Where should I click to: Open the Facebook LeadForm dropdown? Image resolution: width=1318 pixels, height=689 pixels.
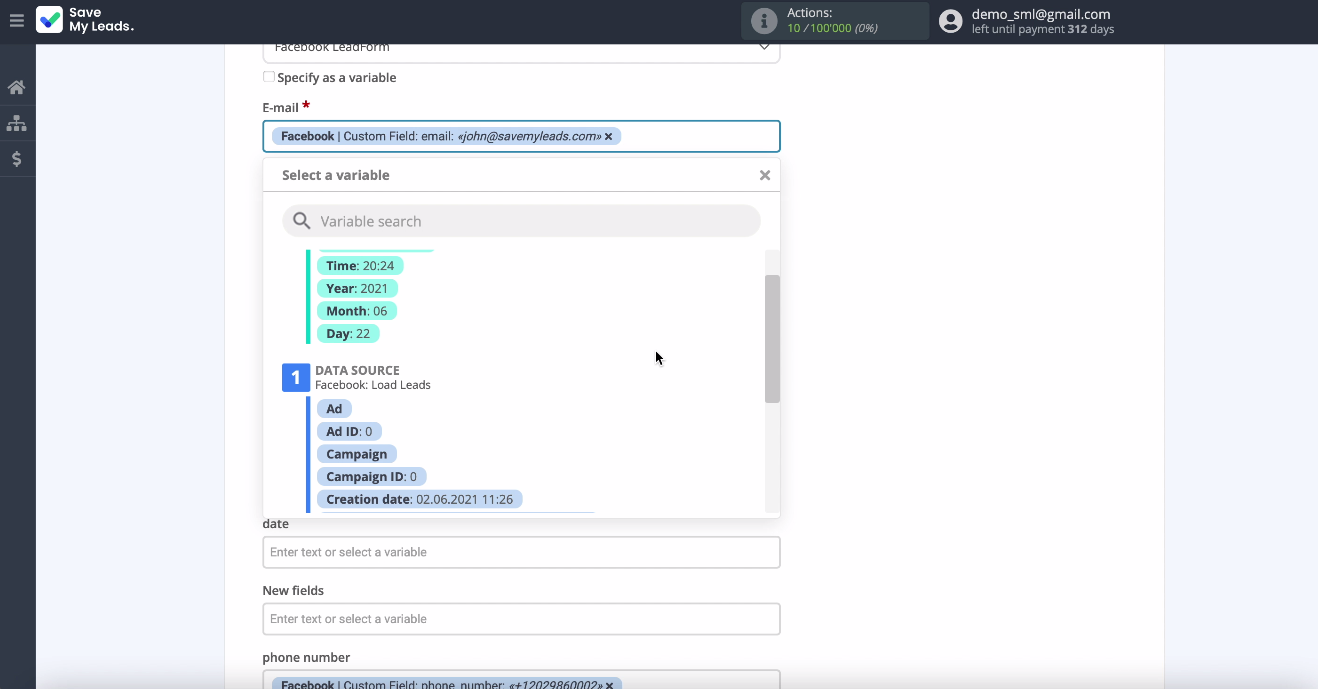[521, 48]
